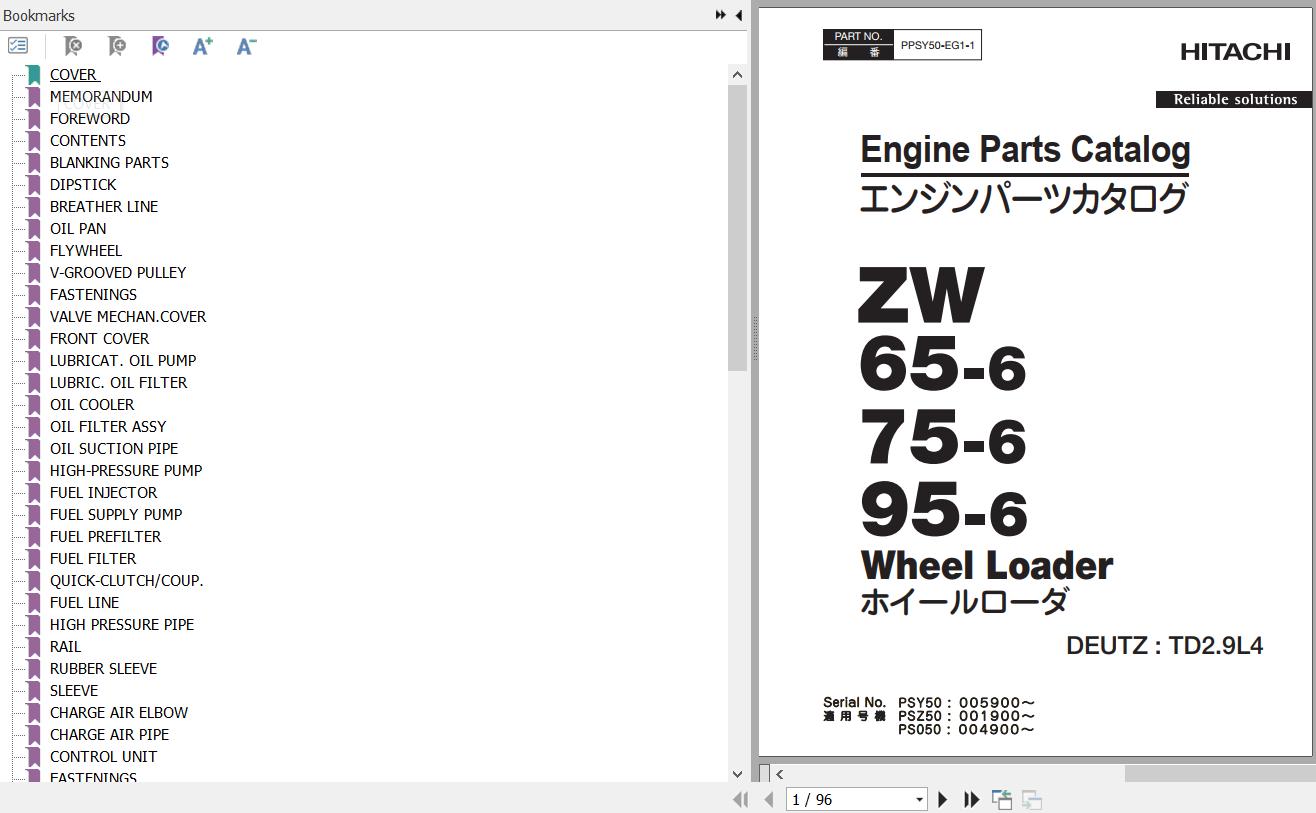1316x813 pixels.
Task: Jump to the QUICK-CLUTCH/COUP. bookmark
Action: pyautogui.click(x=127, y=580)
